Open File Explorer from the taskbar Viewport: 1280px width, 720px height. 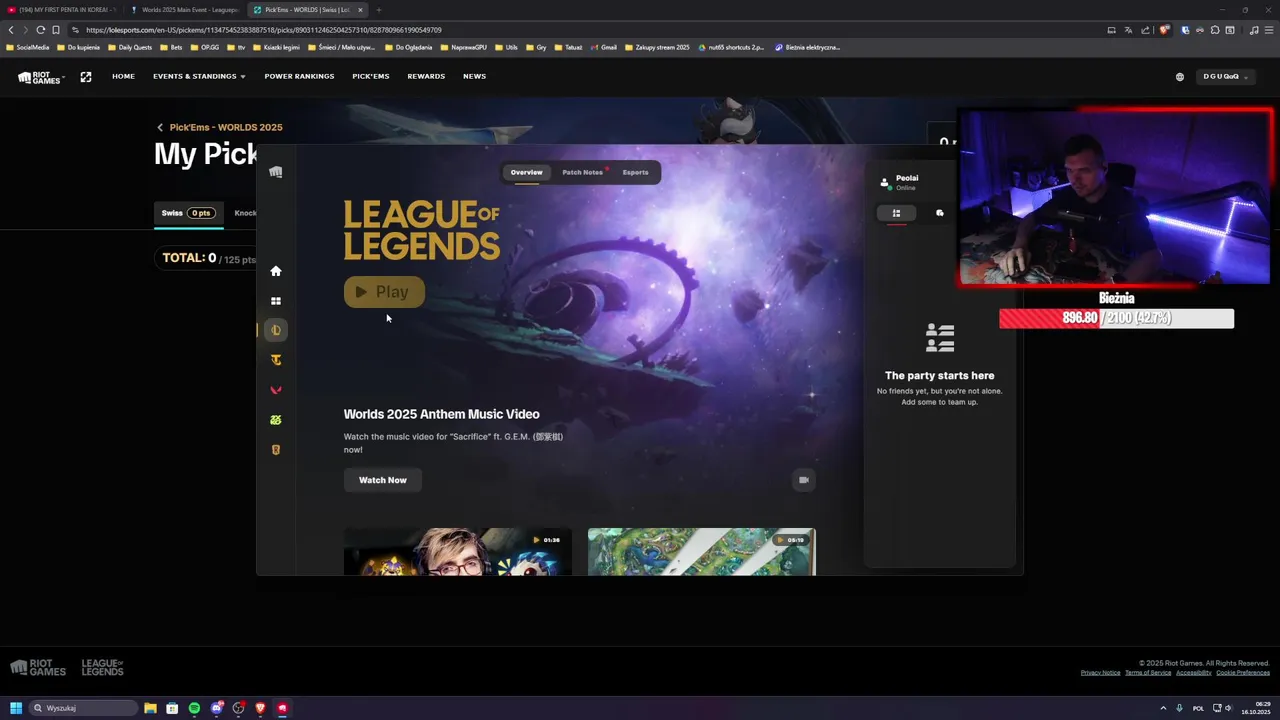click(150, 708)
